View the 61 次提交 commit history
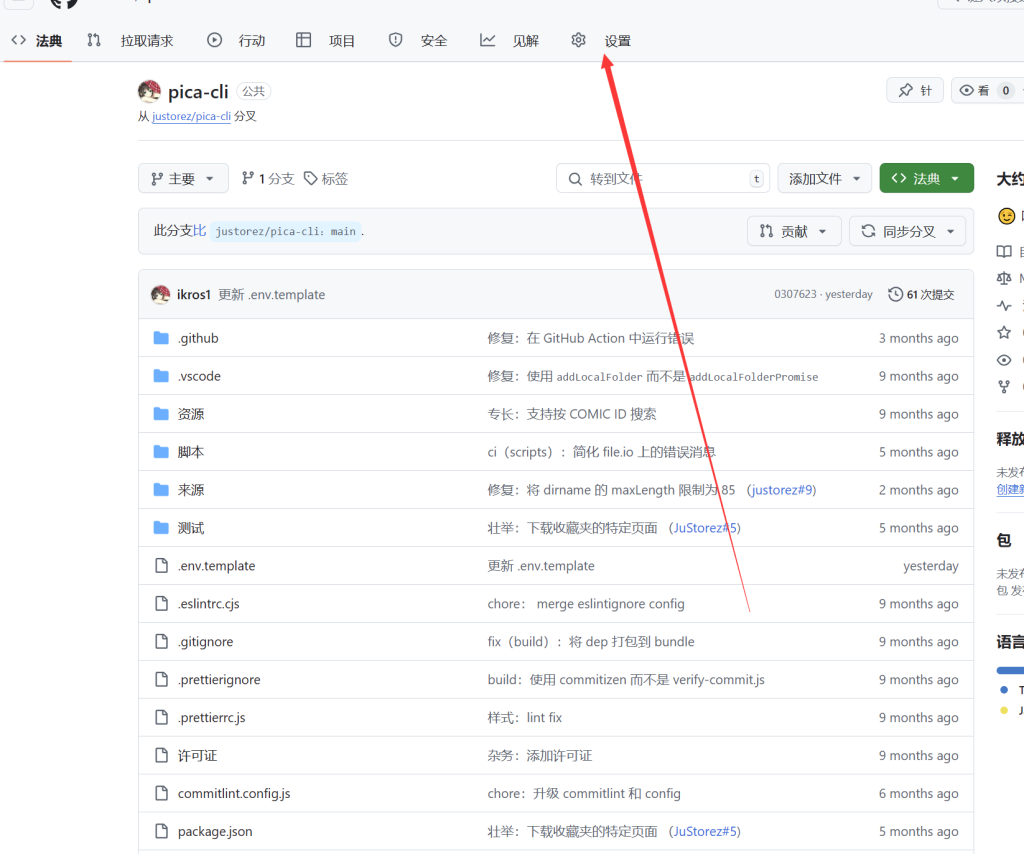Screen dimensions: 1024x854 (921, 294)
